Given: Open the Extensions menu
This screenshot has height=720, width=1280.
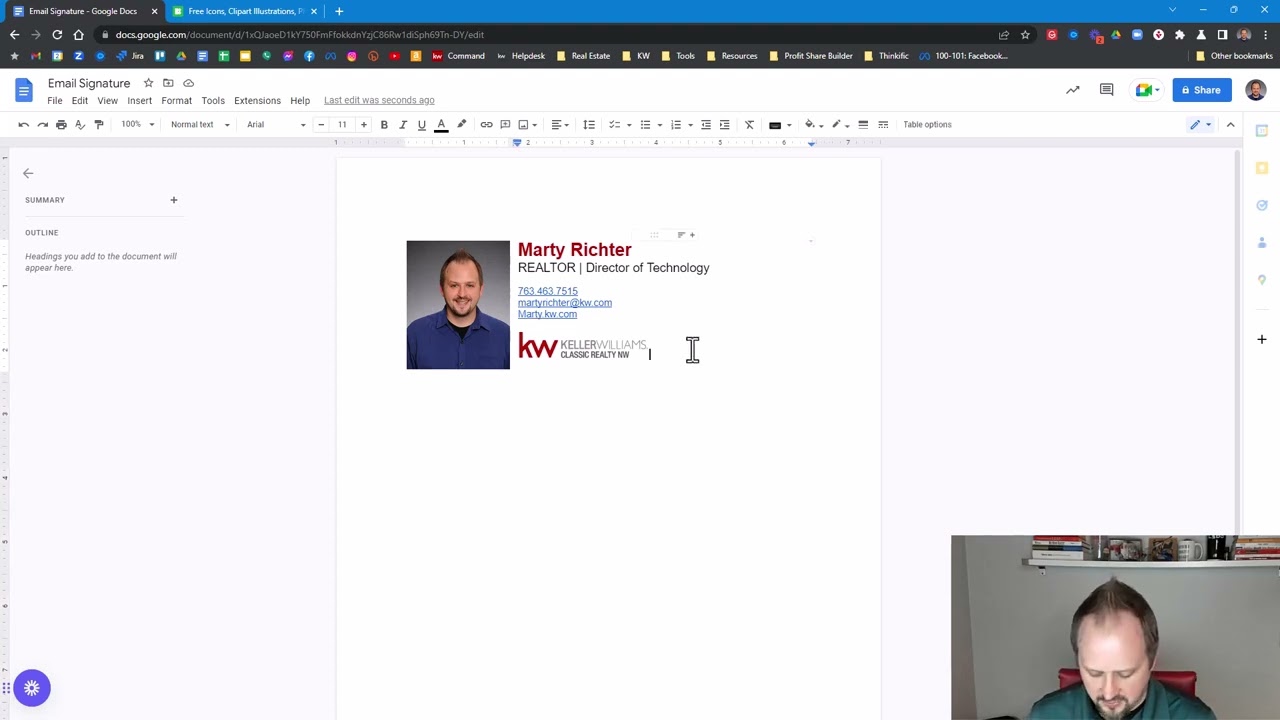Looking at the screenshot, I should [x=257, y=100].
